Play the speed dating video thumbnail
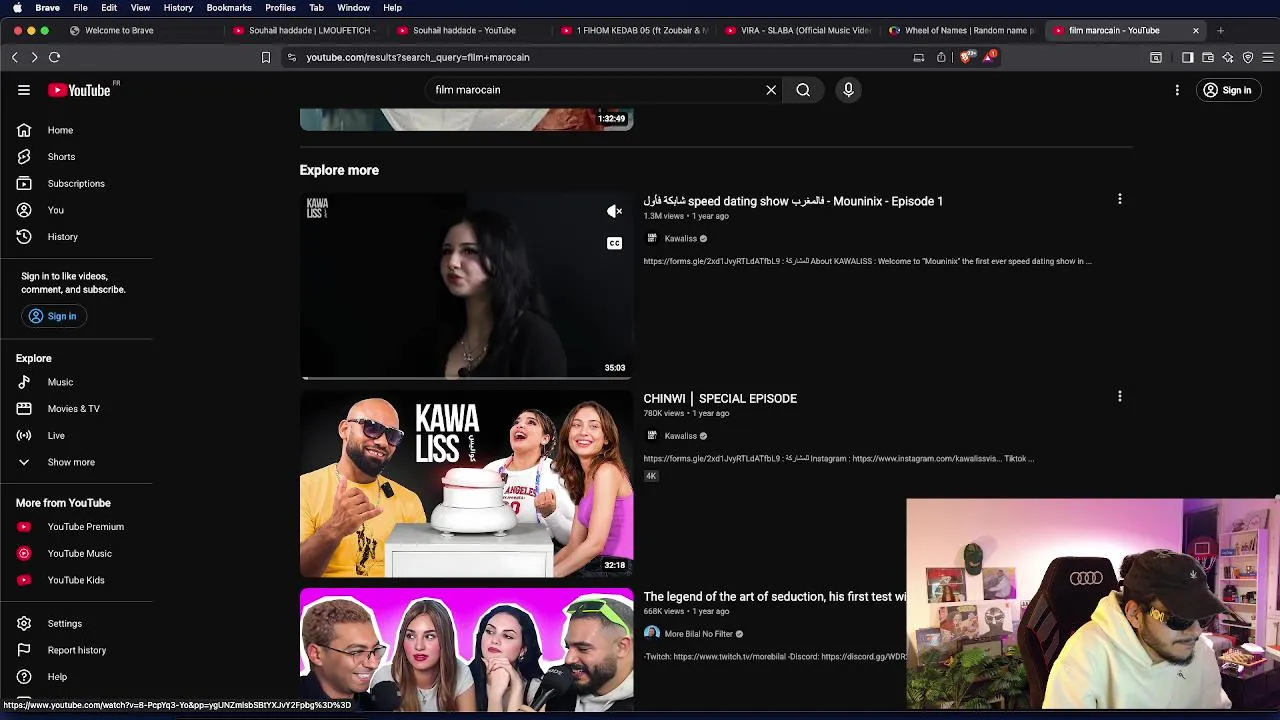The image size is (1280, 720). 466,285
